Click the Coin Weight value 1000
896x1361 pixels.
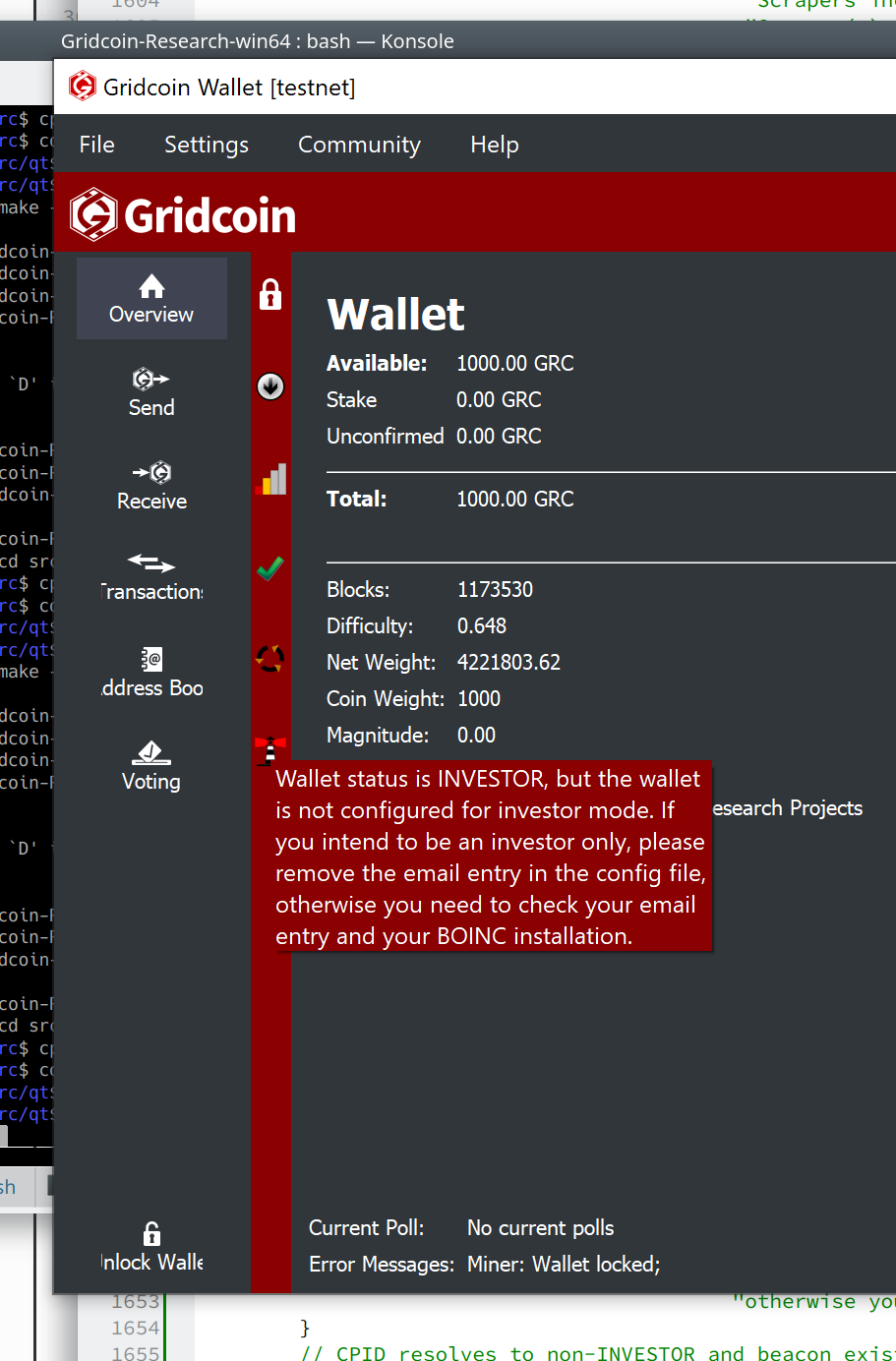pos(479,698)
